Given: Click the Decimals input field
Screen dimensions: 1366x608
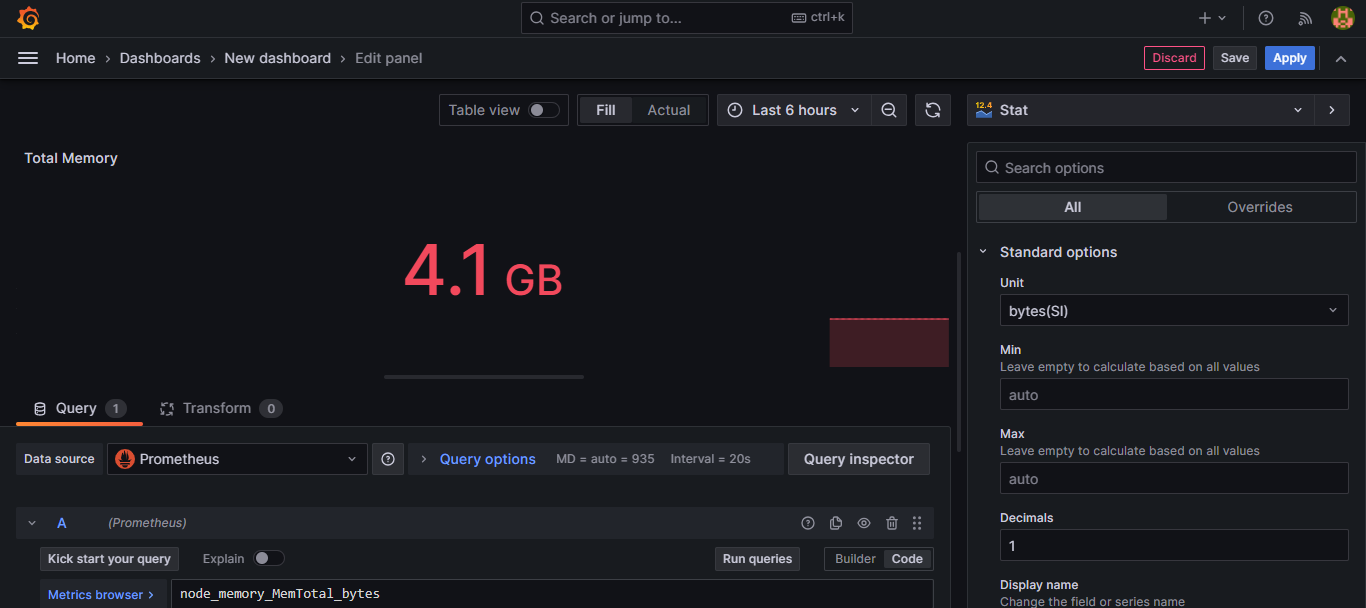Looking at the screenshot, I should pyautogui.click(x=1173, y=546).
